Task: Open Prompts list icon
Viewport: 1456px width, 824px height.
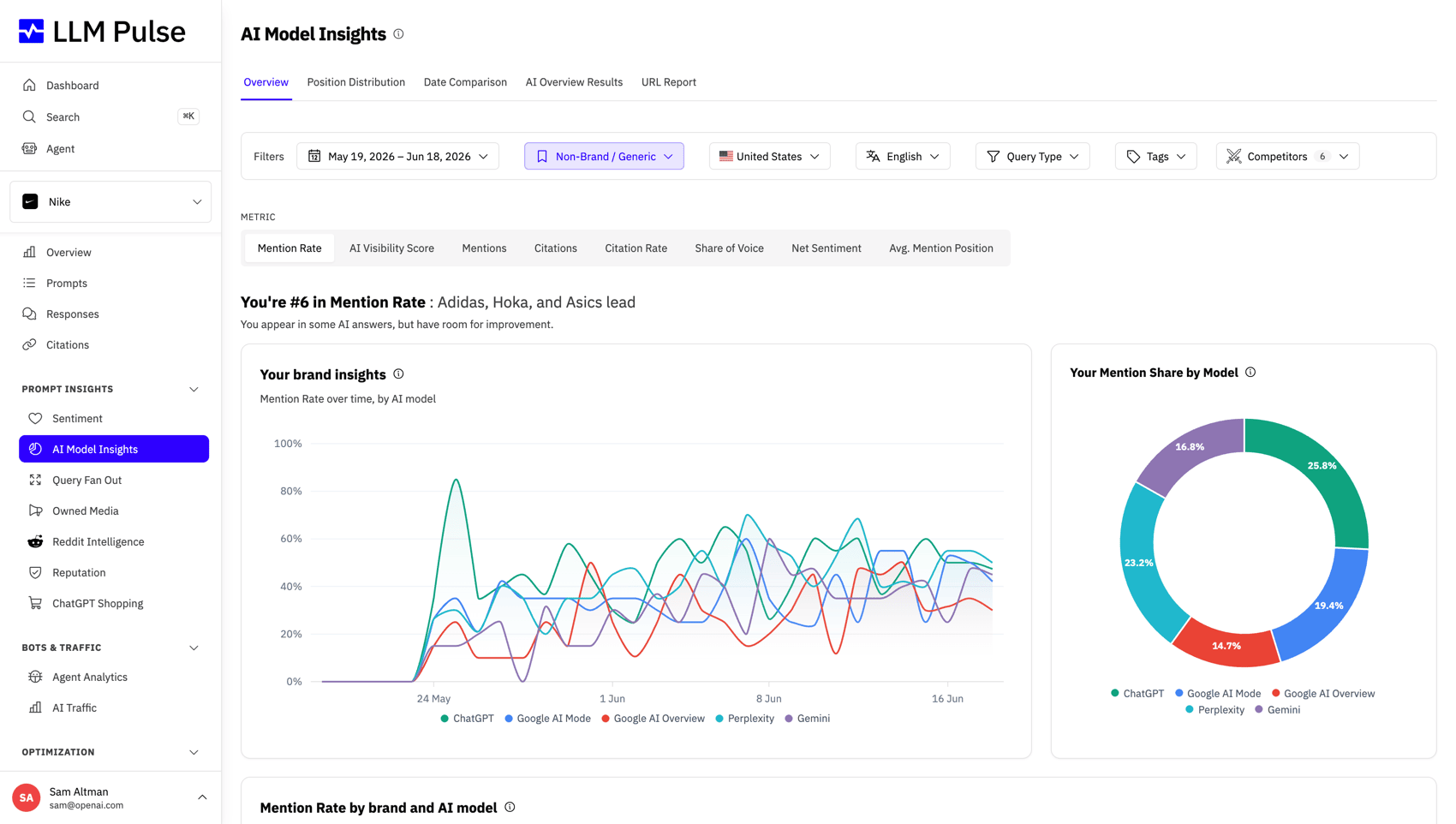Action: pos(29,283)
